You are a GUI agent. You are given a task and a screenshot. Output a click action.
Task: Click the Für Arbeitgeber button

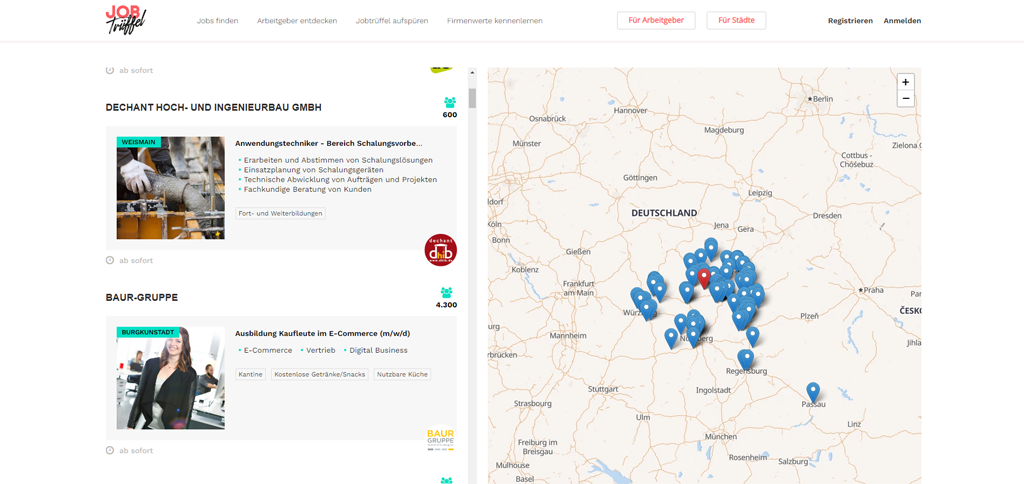click(656, 20)
